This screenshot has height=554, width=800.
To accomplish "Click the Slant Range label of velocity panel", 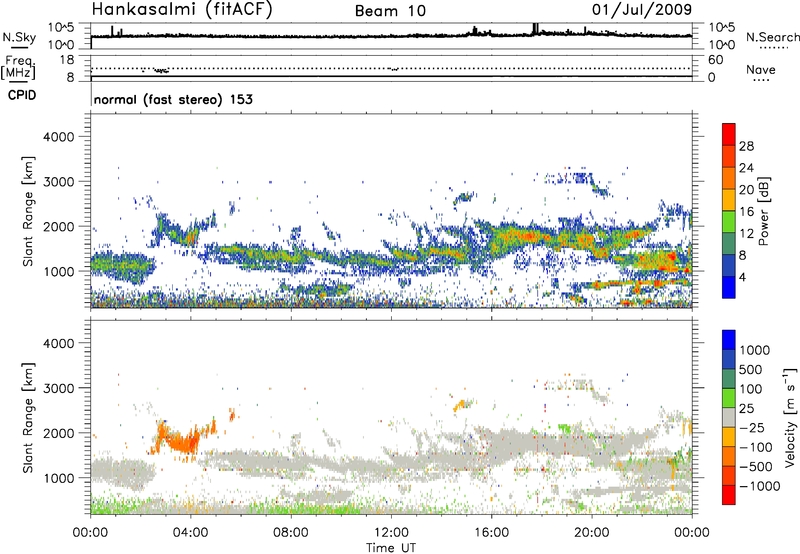I will (x=28, y=418).
